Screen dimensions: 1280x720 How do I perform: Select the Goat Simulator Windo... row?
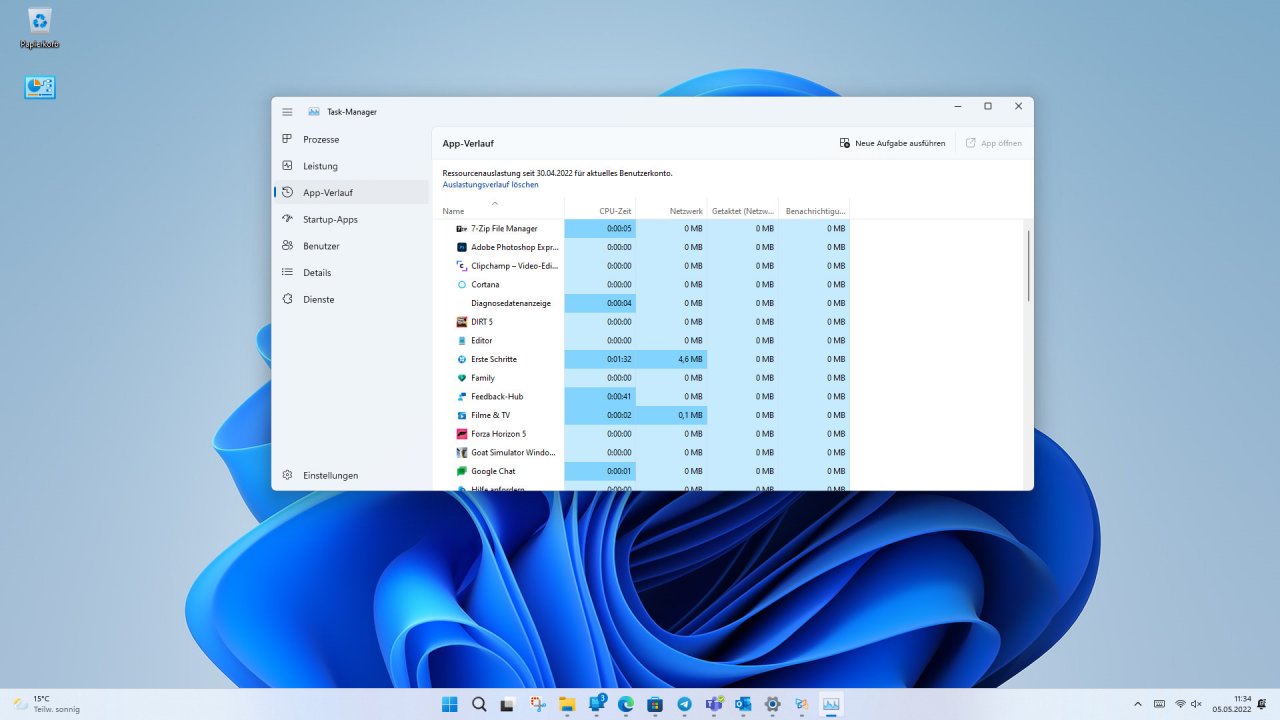[x=643, y=453]
